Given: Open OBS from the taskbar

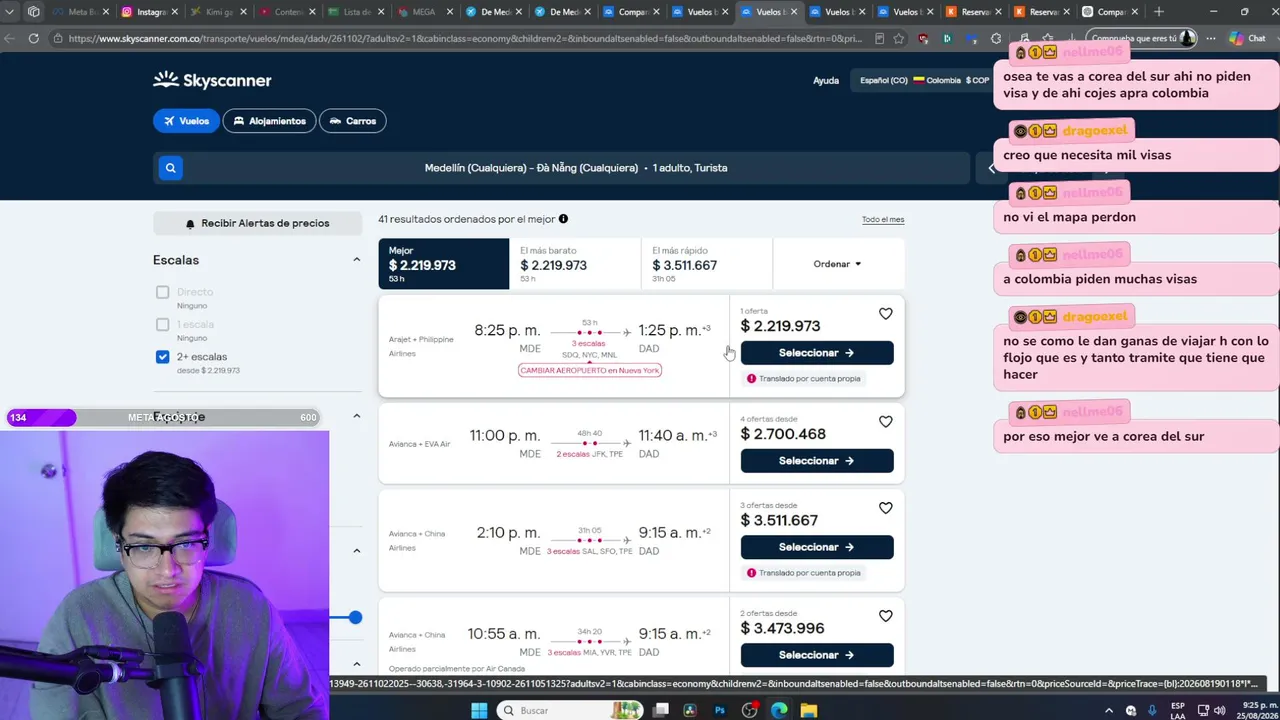Looking at the screenshot, I should [749, 710].
